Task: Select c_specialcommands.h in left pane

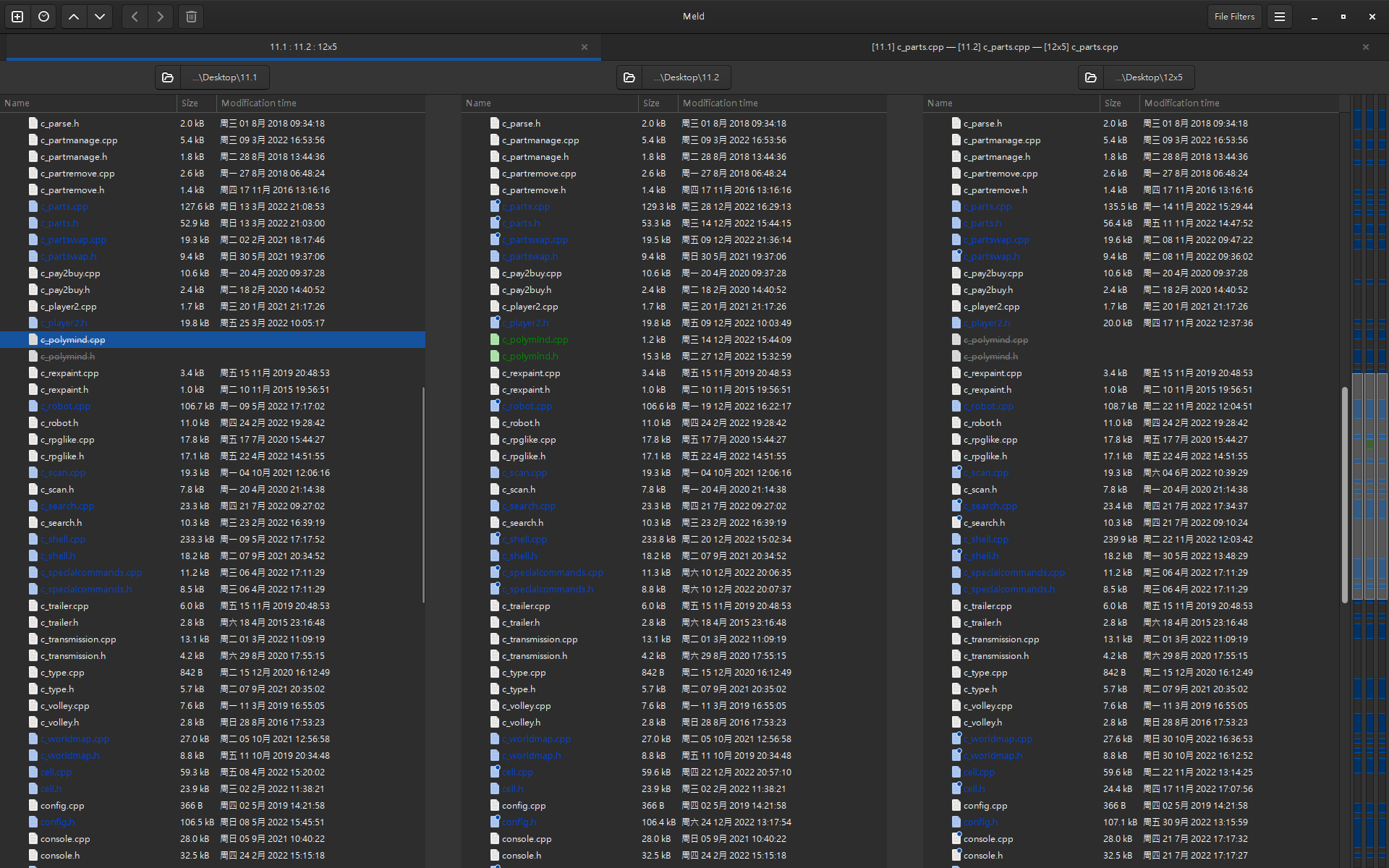Action: coord(213,590)
